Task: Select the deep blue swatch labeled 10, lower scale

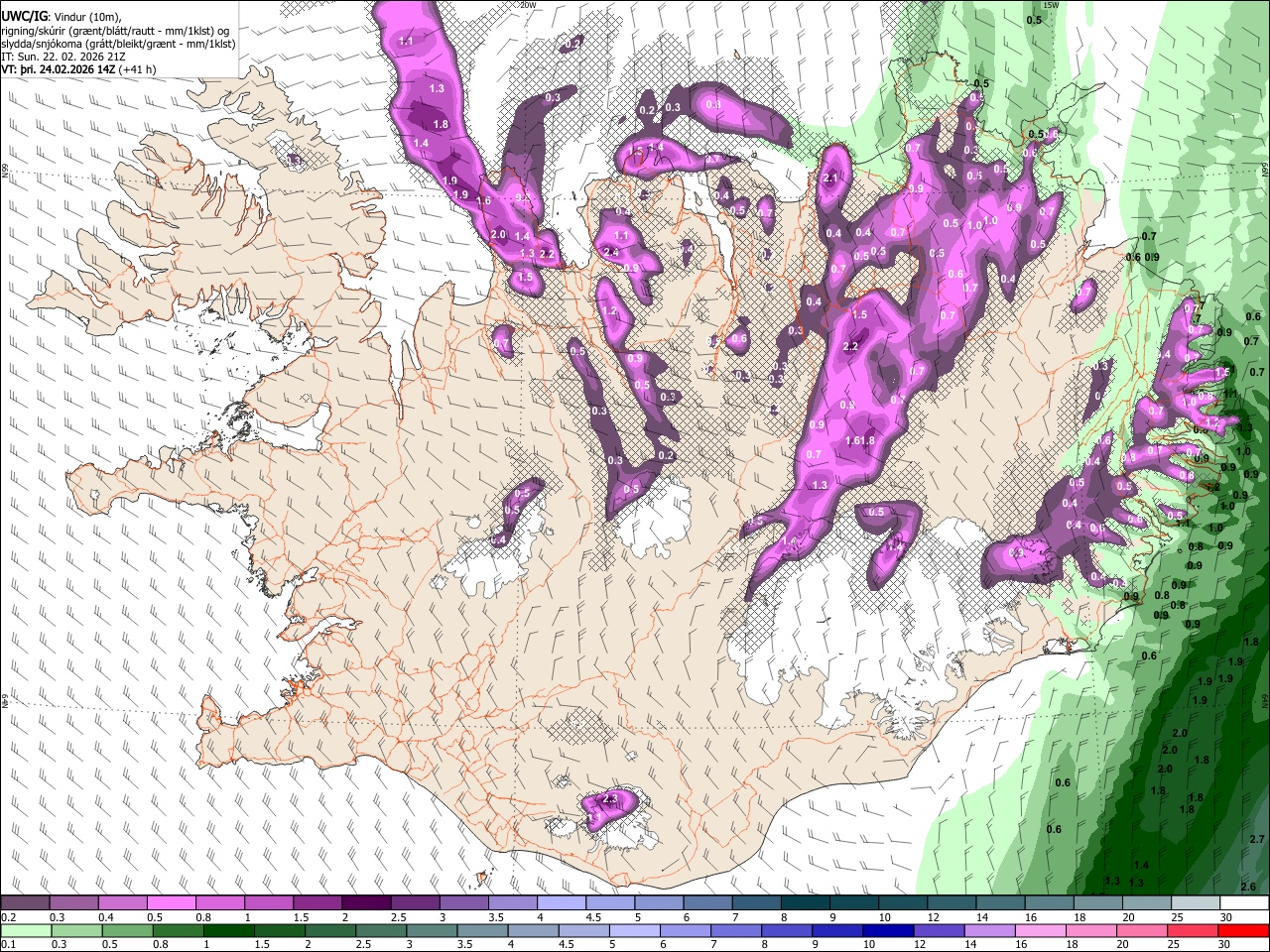Action: (x=889, y=930)
